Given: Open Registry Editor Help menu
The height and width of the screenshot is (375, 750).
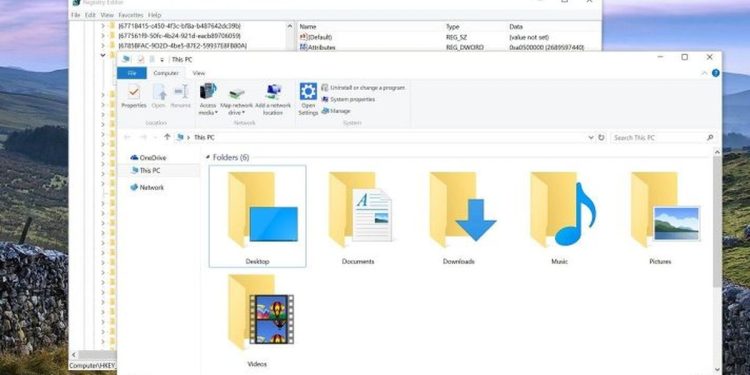Looking at the screenshot, I should point(154,15).
